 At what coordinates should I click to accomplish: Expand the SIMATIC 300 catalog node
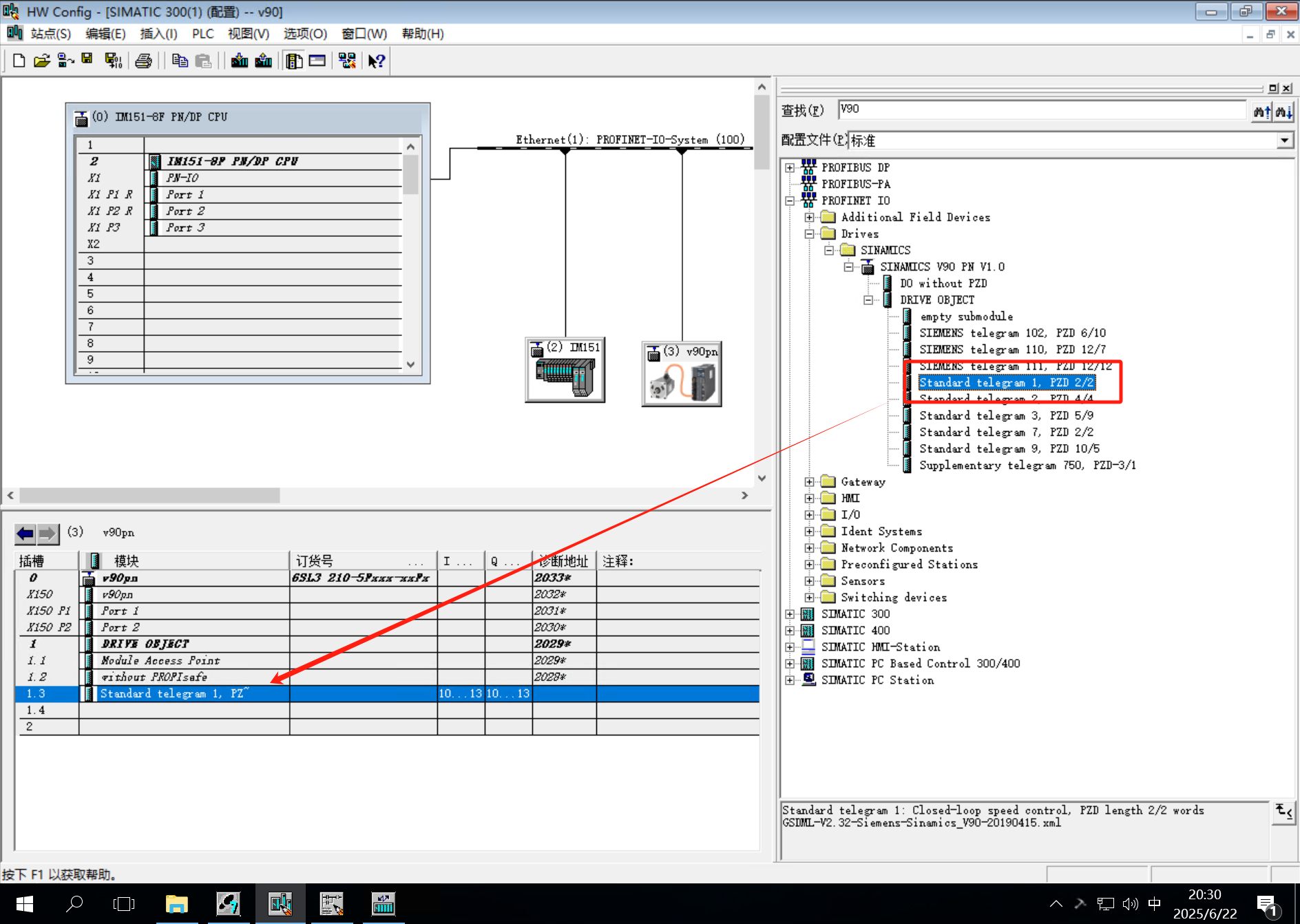click(790, 614)
